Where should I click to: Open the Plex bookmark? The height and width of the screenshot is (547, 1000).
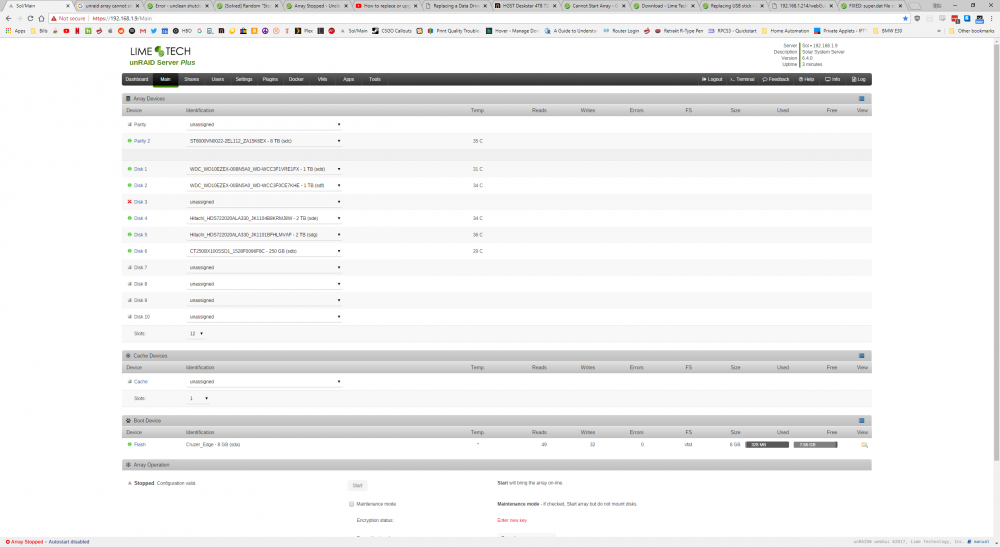(304, 31)
